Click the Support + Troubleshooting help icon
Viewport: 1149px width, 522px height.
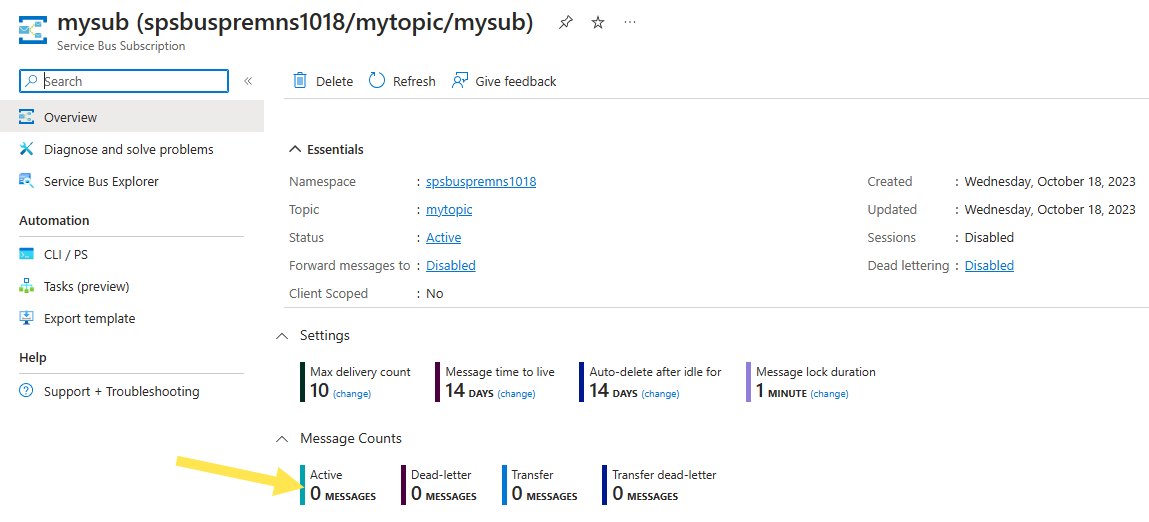[26, 391]
